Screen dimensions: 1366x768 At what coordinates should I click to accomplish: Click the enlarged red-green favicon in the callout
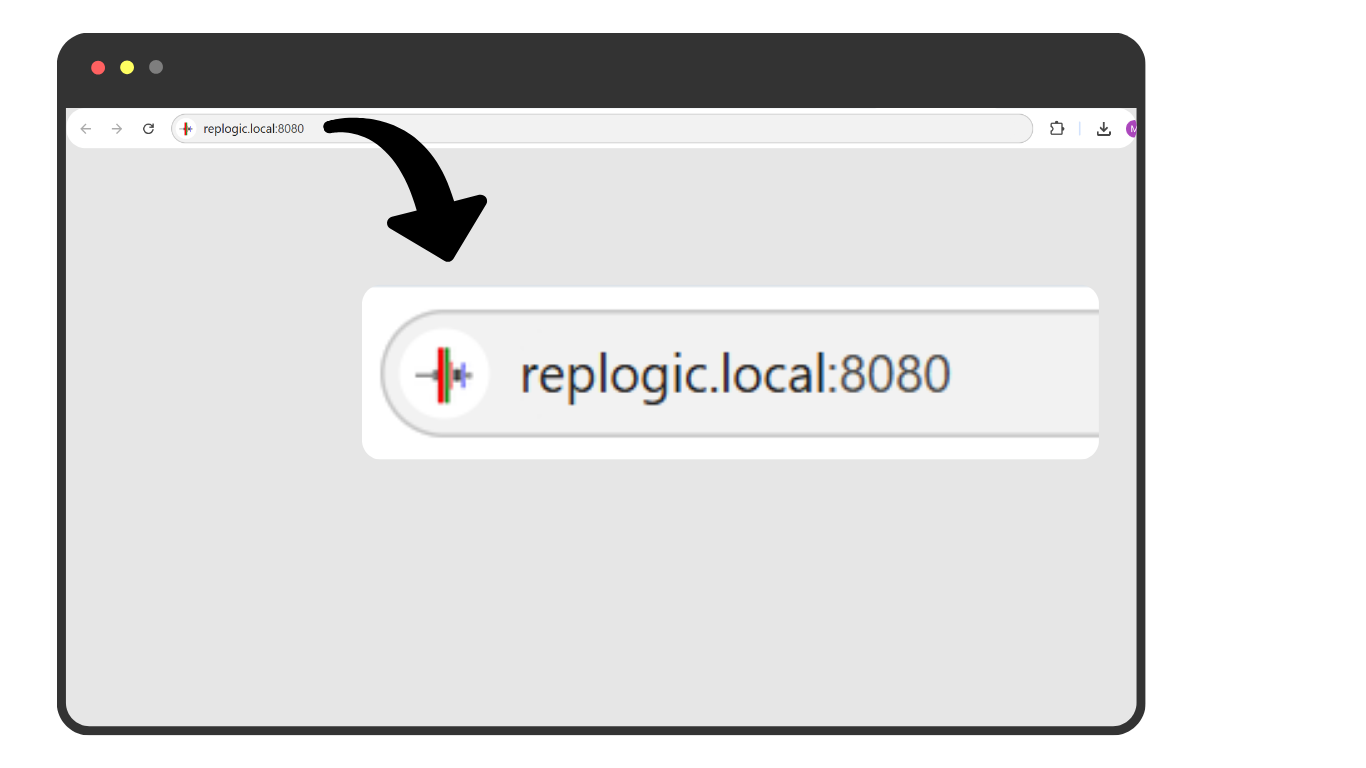point(444,375)
